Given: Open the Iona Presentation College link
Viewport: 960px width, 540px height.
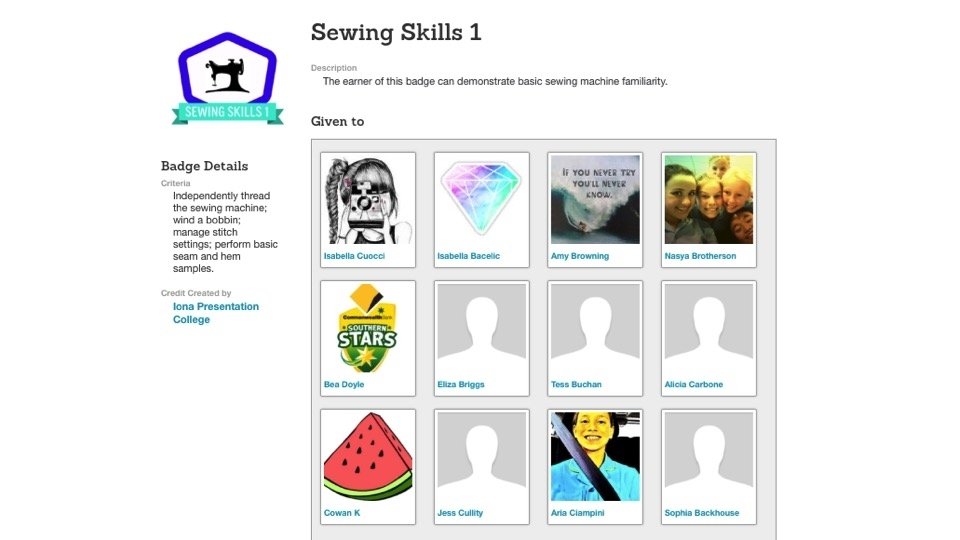Looking at the screenshot, I should point(216,313).
